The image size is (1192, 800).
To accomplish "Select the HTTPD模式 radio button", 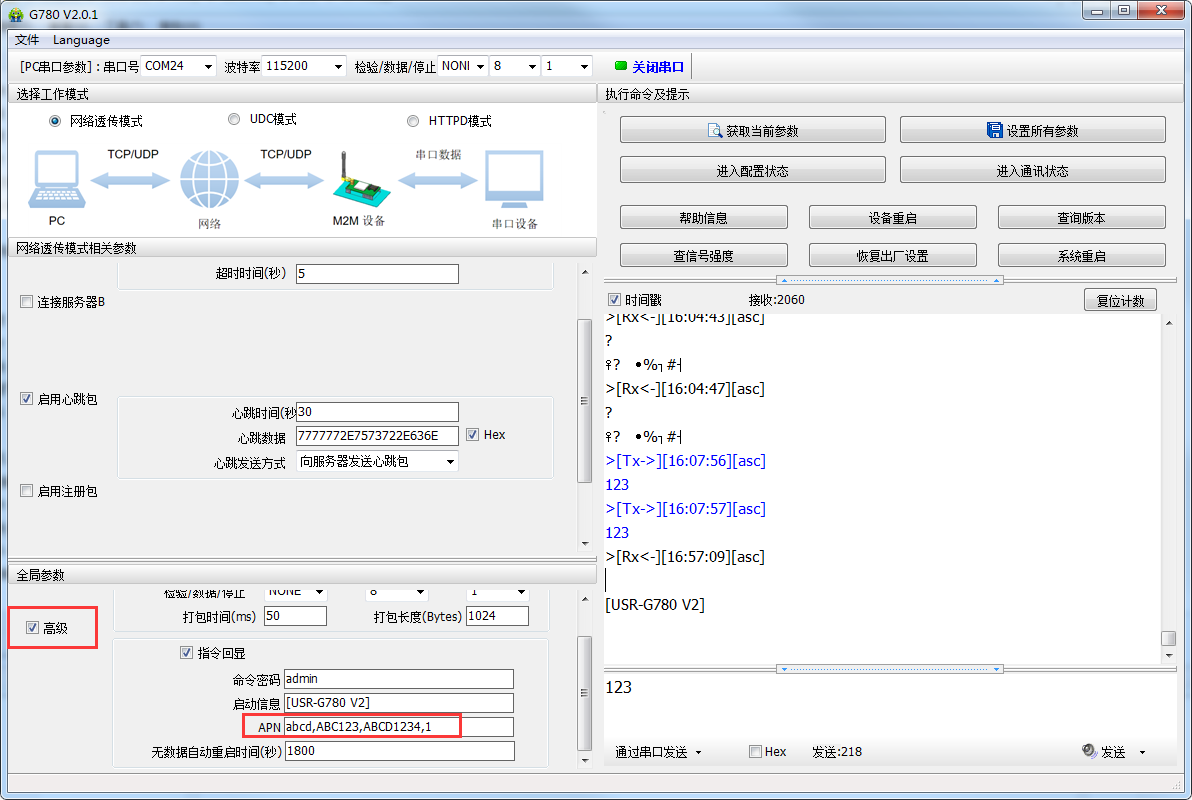I will [x=413, y=121].
